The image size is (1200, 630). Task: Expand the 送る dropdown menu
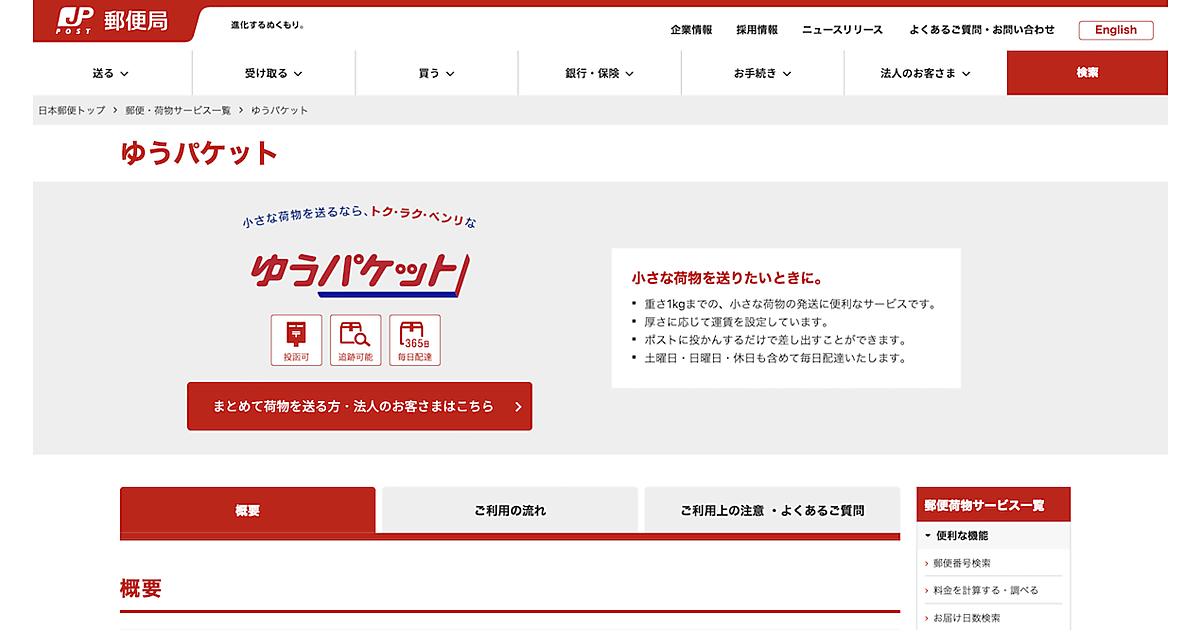[x=111, y=73]
